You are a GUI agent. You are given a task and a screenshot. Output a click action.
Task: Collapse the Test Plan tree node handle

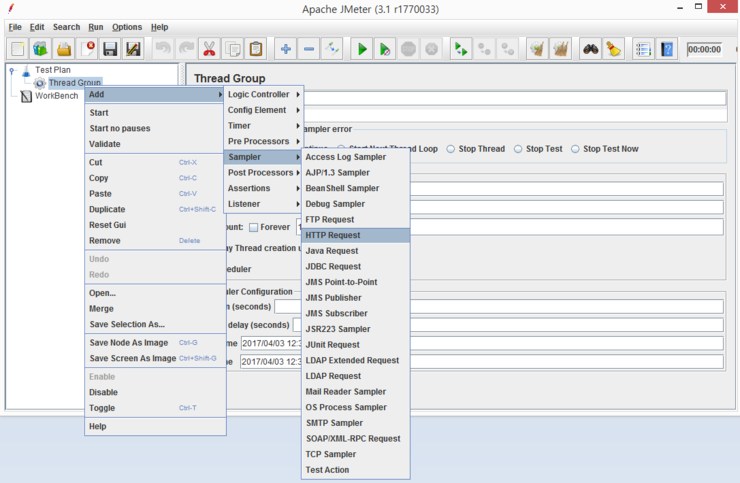pyautogui.click(x=12, y=70)
